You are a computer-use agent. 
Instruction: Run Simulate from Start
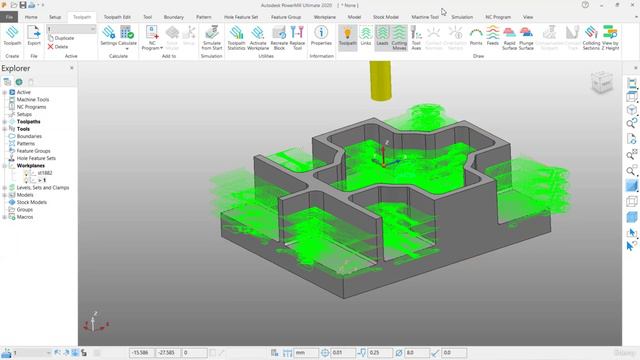[211, 38]
